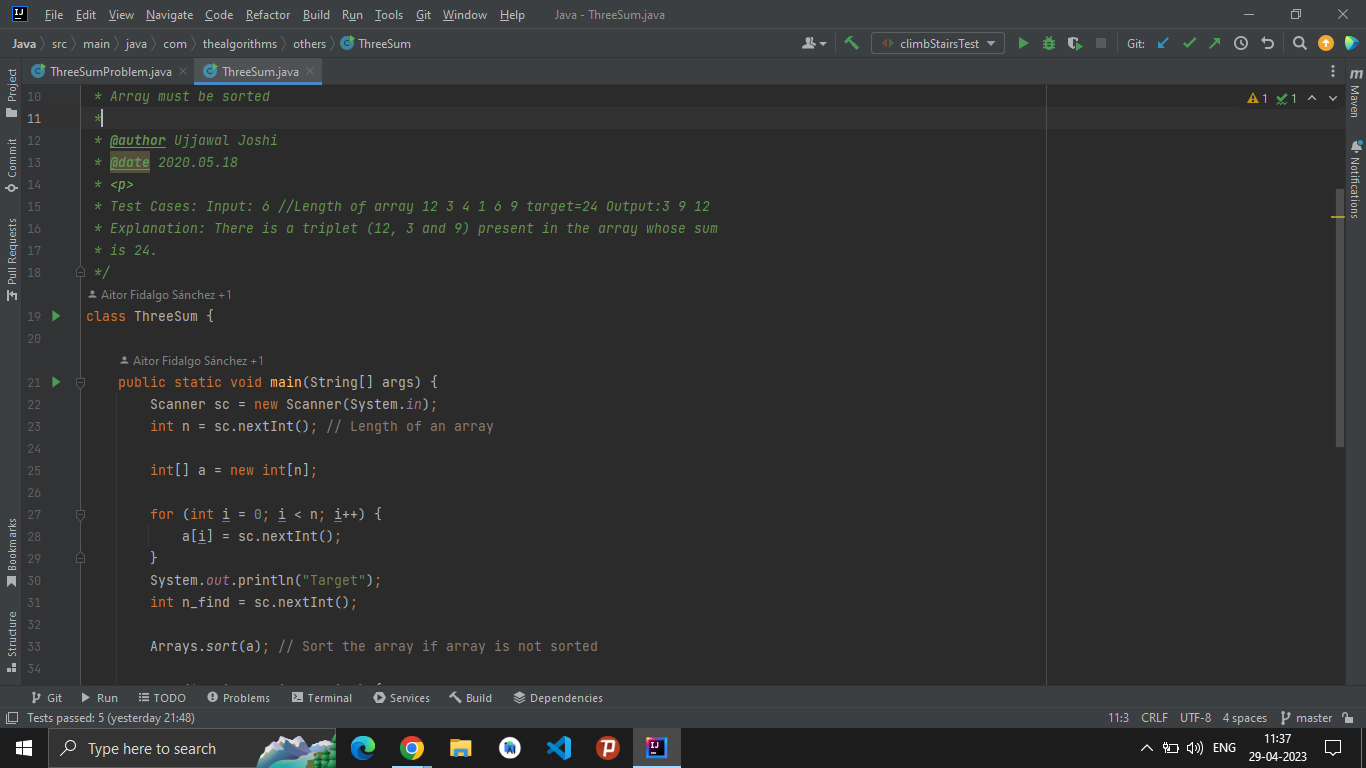Click the yellow warning count indicator
The image size is (1366, 768).
coord(1257,98)
